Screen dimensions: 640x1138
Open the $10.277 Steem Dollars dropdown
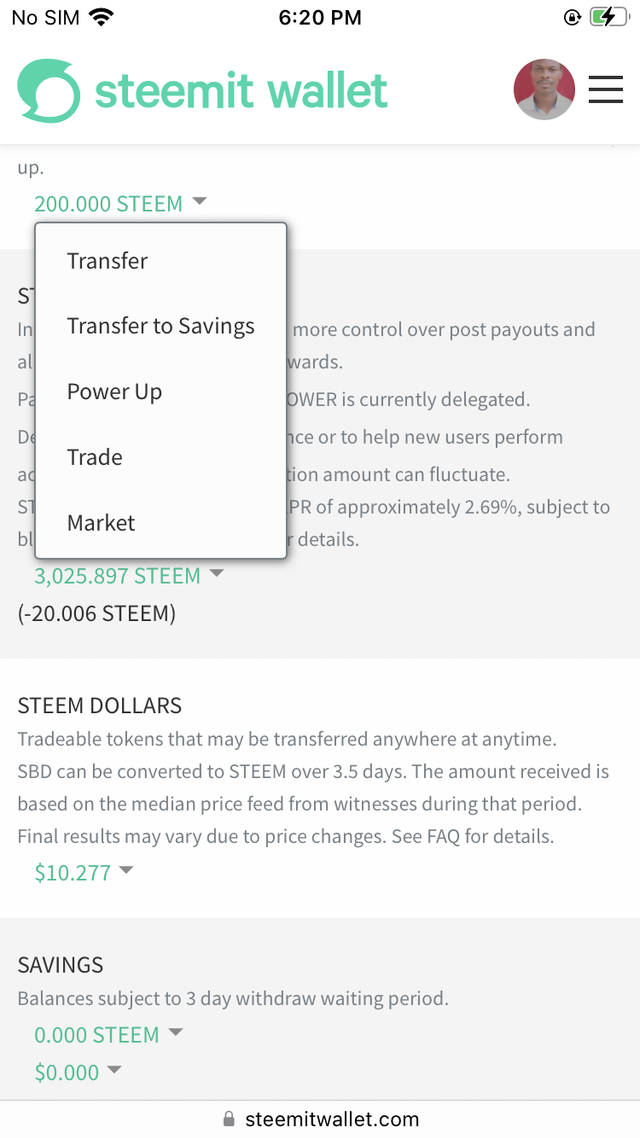point(83,872)
